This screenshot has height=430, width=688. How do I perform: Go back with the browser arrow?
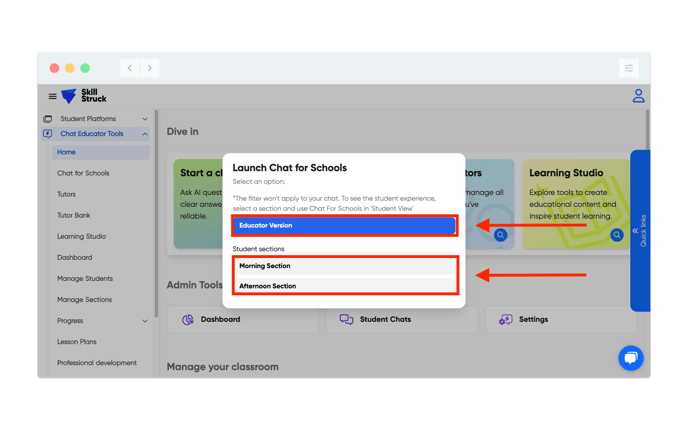click(x=130, y=68)
